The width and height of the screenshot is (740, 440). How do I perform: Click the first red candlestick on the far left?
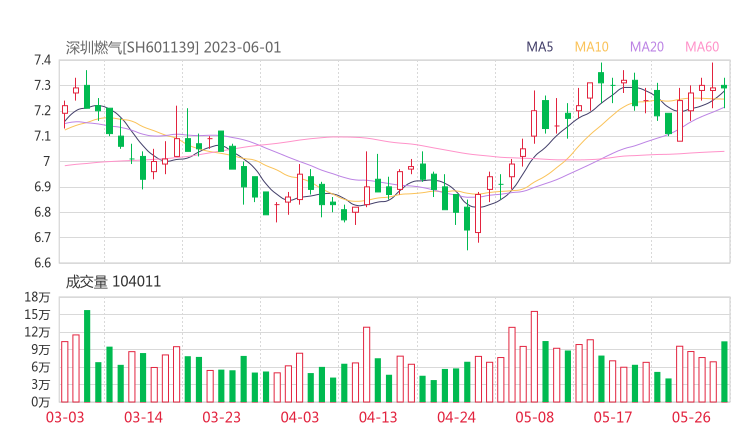click(65, 109)
